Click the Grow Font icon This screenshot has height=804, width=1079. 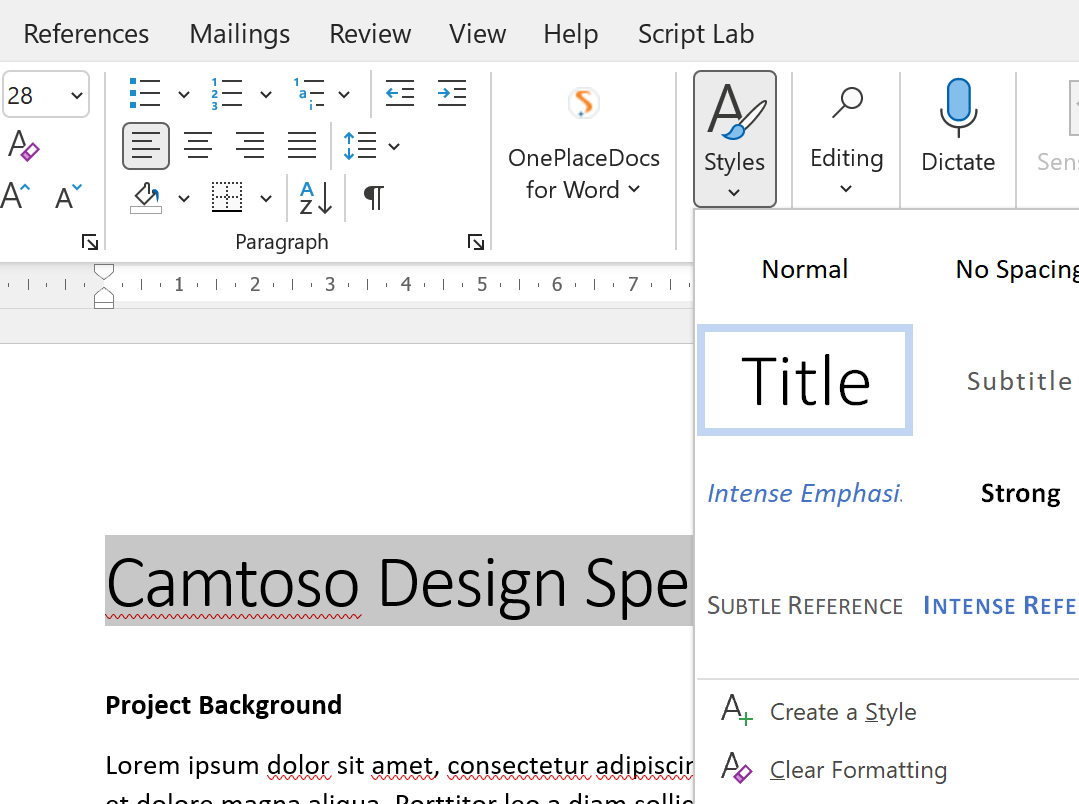click(x=15, y=195)
